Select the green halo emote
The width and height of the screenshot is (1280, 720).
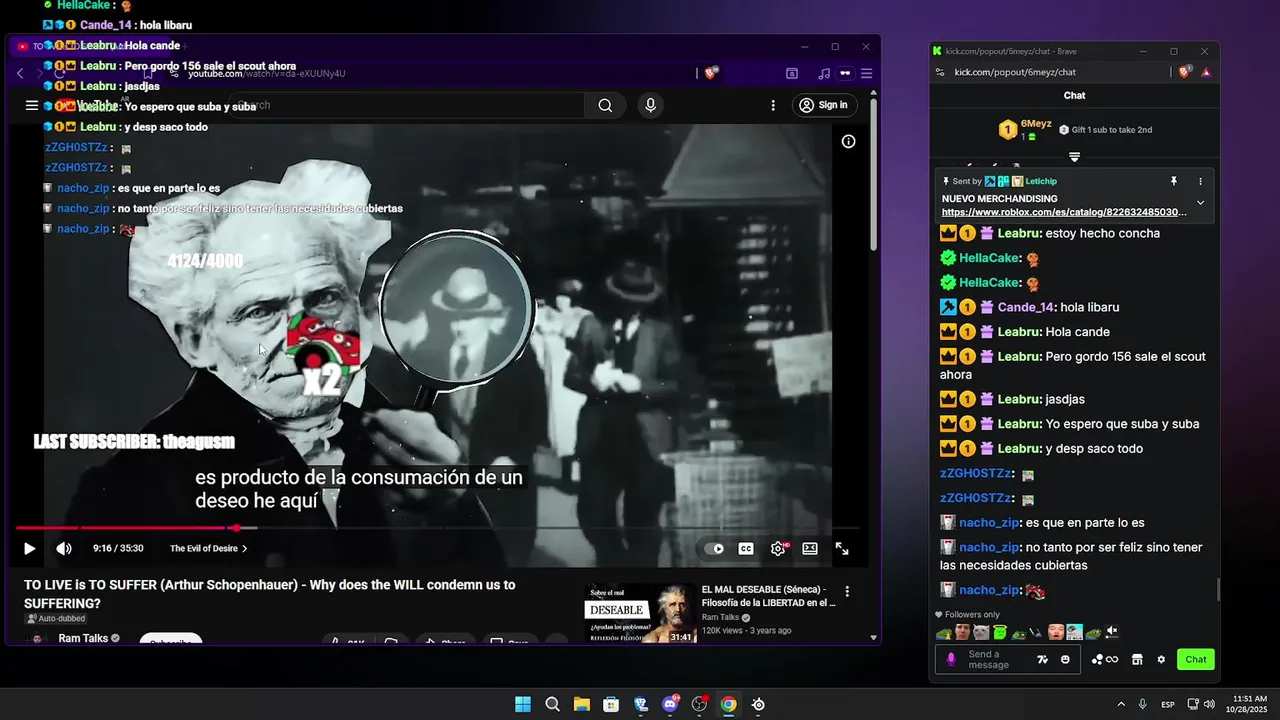tap(998, 632)
